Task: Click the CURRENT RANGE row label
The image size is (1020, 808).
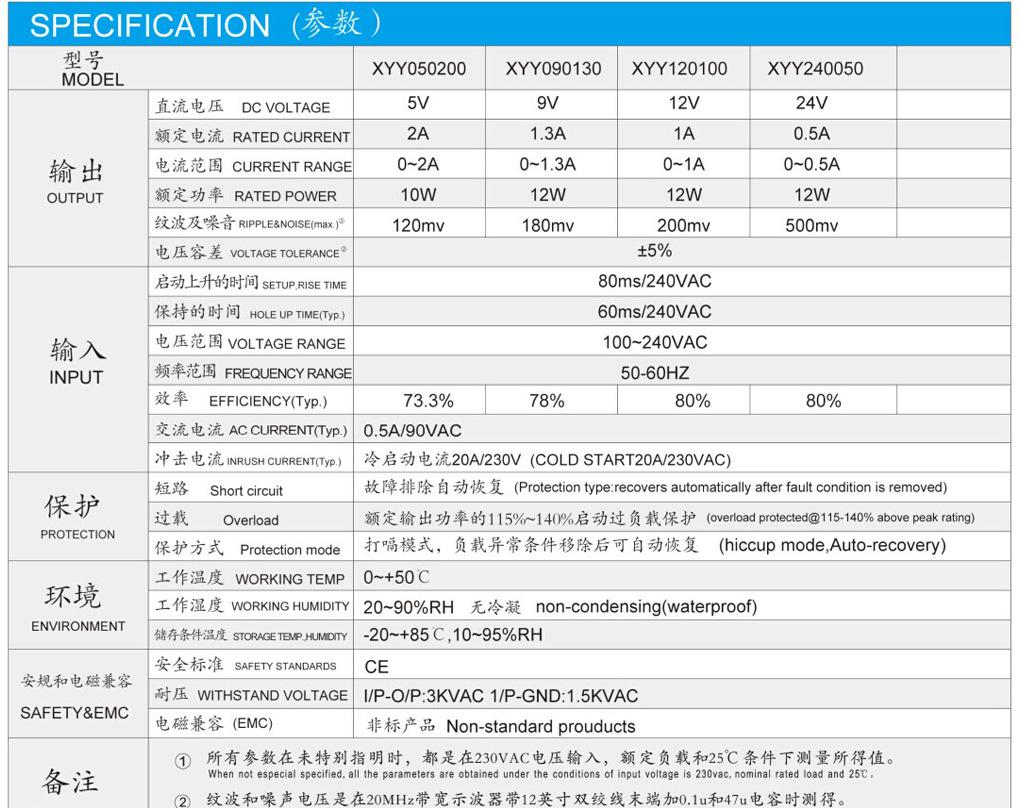Action: (x=292, y=167)
